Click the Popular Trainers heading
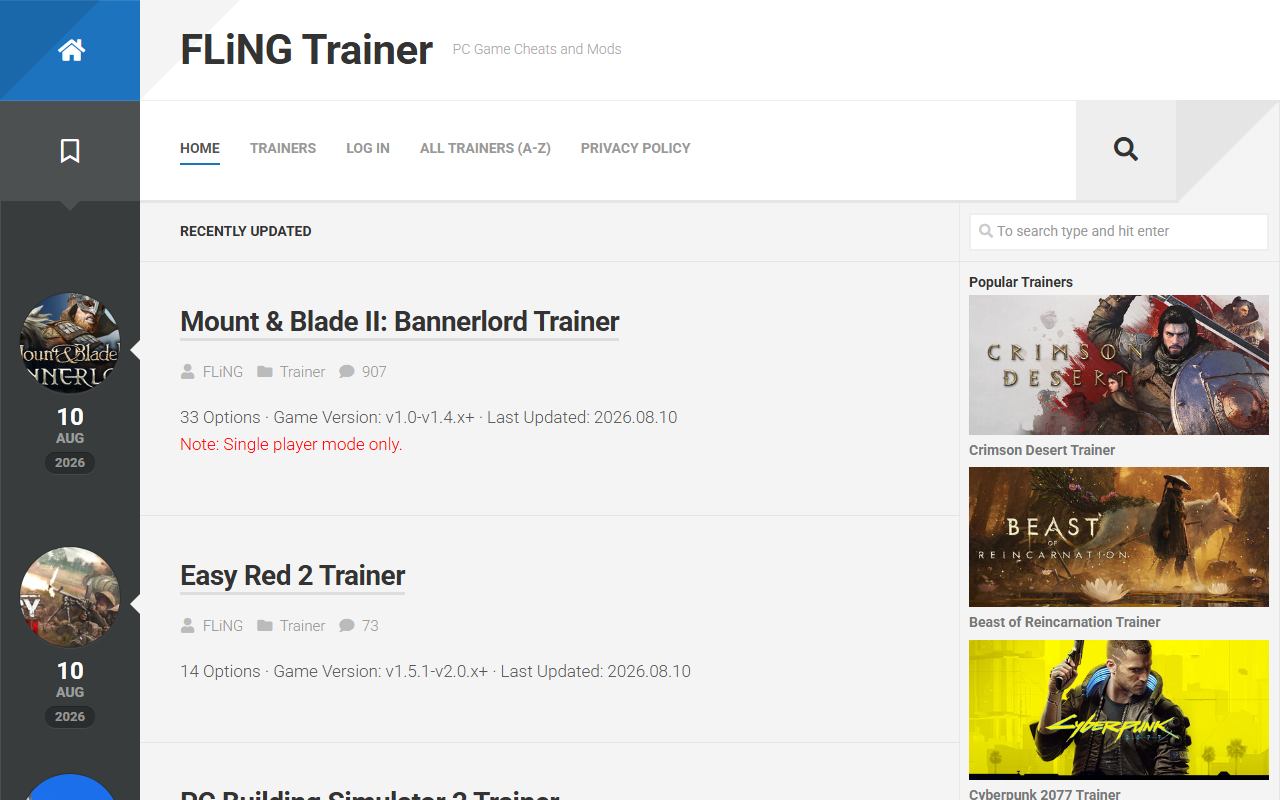Viewport: 1280px width, 800px height. click(1021, 282)
